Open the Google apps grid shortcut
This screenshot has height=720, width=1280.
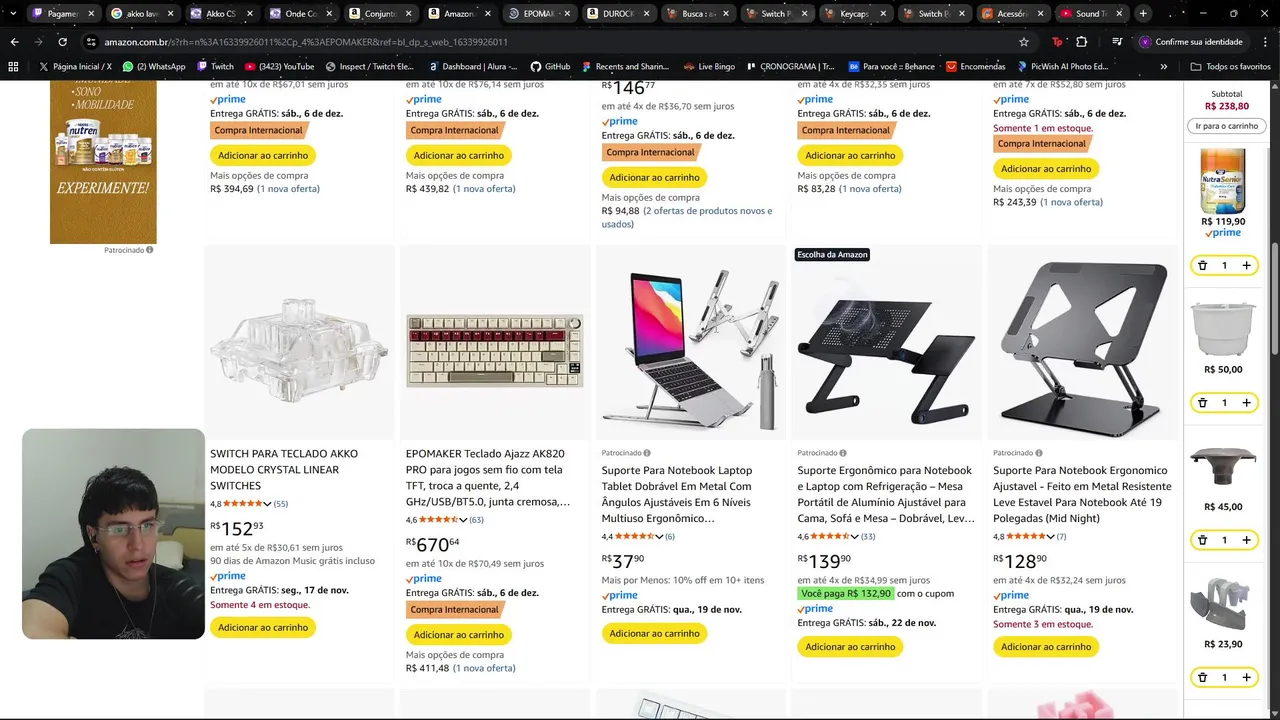tap(13, 67)
